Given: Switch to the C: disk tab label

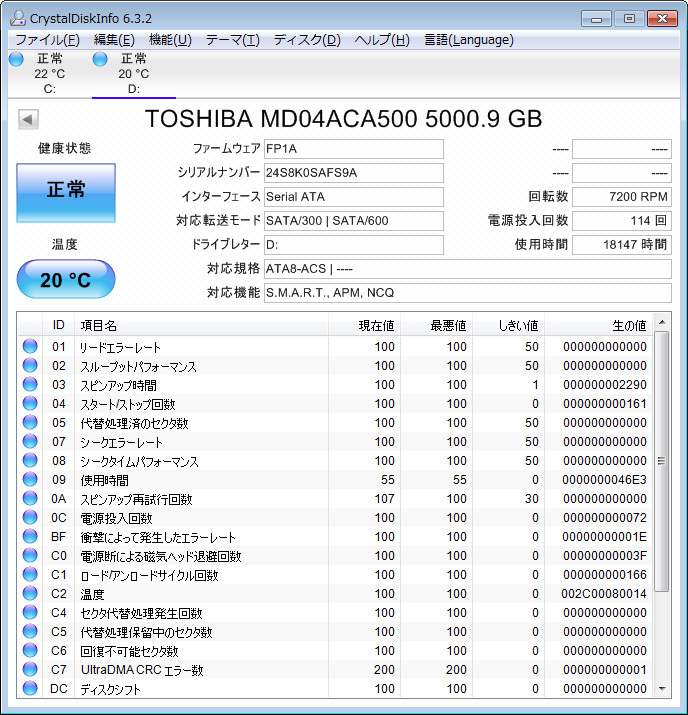Looking at the screenshot, I should 50,89.
